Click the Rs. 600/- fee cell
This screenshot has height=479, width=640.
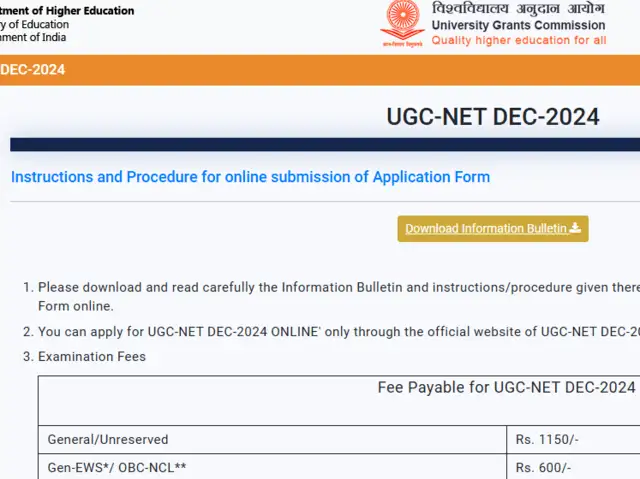(x=541, y=467)
